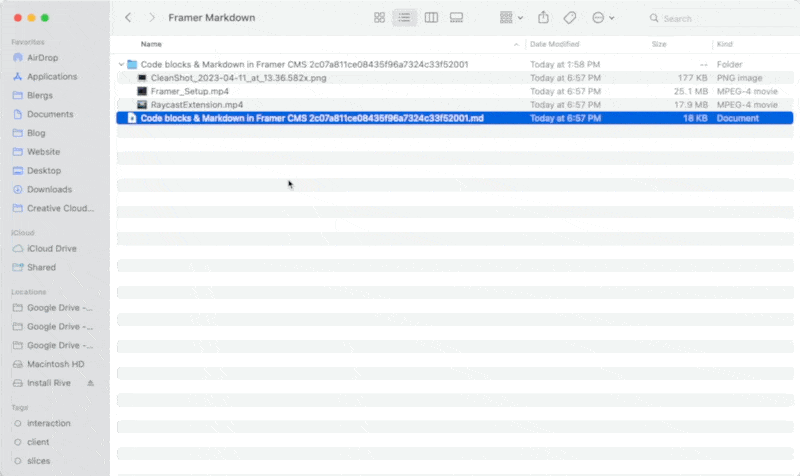Eject the Install Rive volume
800x476 pixels.
[x=91, y=383]
